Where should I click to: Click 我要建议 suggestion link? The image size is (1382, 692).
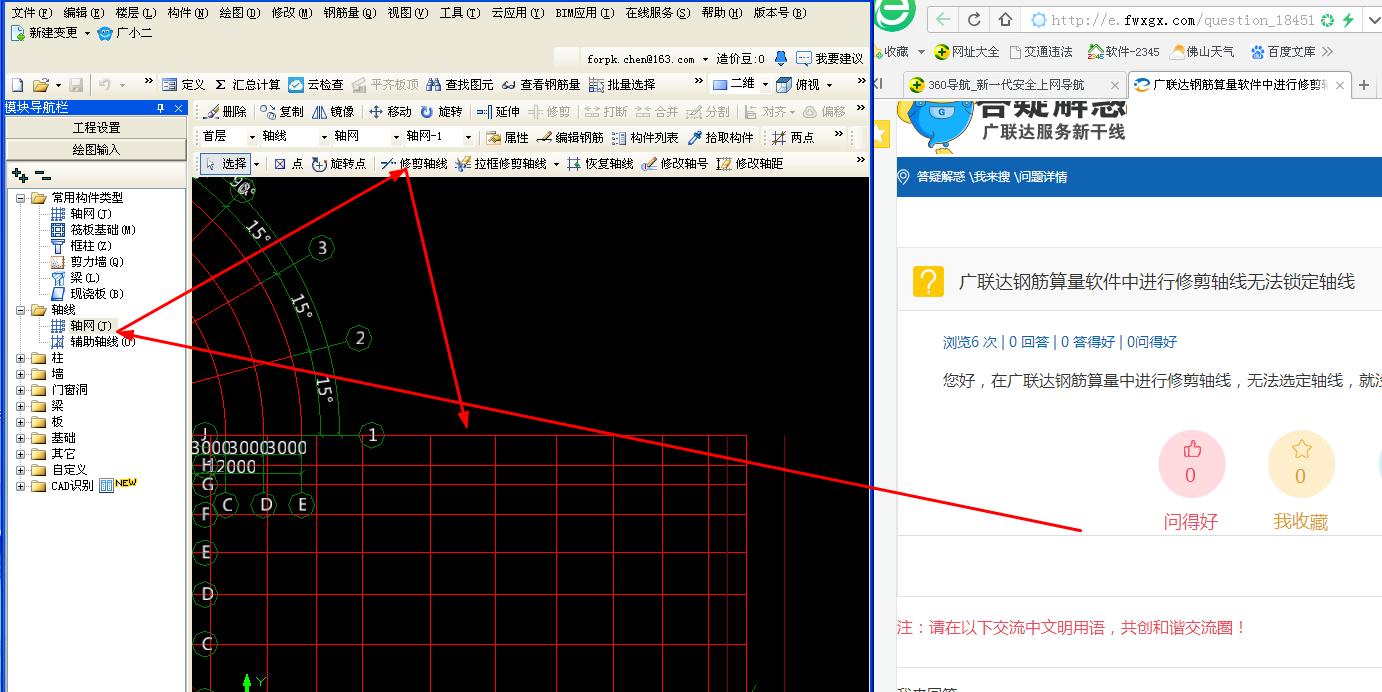pos(830,59)
